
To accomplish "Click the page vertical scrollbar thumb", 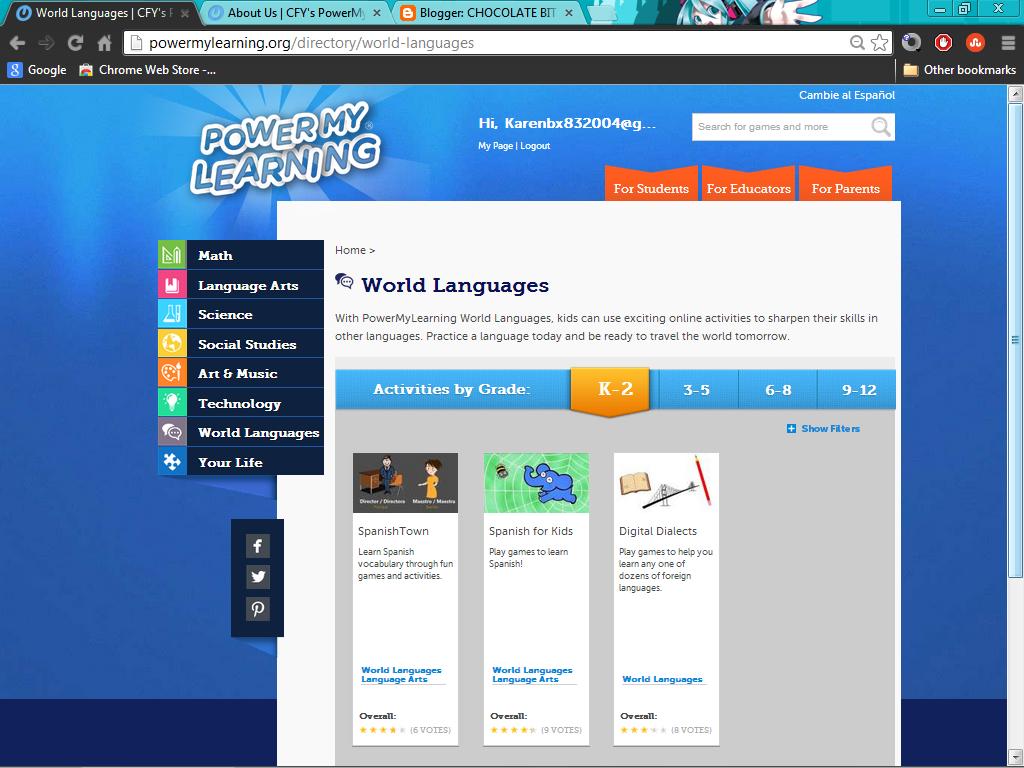I will coord(1015,340).
